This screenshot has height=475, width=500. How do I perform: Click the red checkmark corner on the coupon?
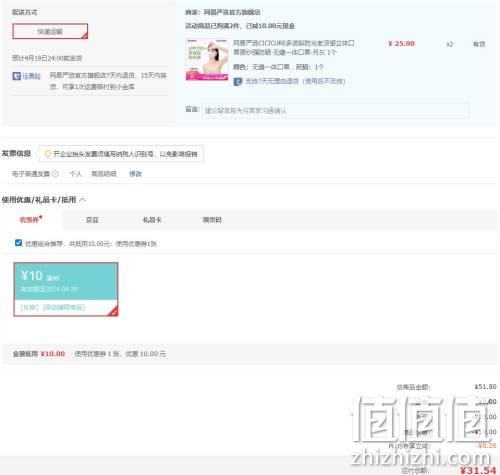pos(113,311)
